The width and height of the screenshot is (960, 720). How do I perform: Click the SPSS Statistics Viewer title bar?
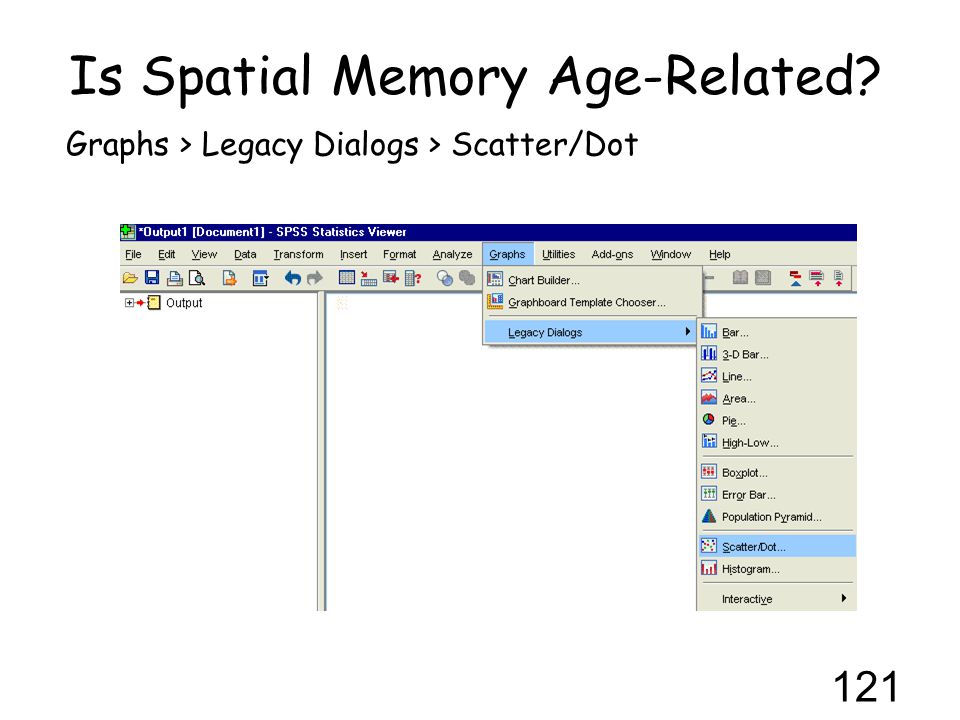pos(488,232)
